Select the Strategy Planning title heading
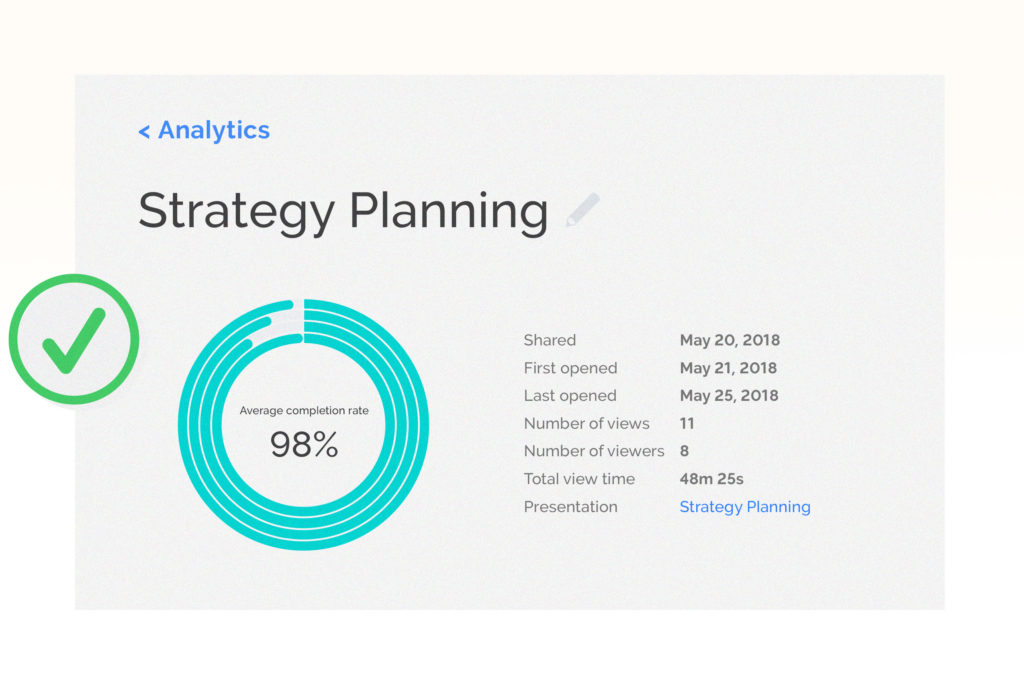This screenshot has height=685, width=1024. tap(344, 211)
